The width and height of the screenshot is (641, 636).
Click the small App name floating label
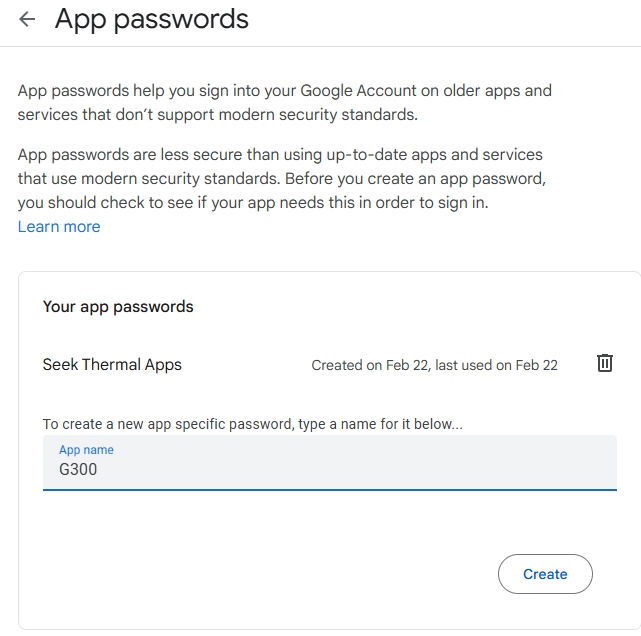pyautogui.click(x=86, y=450)
